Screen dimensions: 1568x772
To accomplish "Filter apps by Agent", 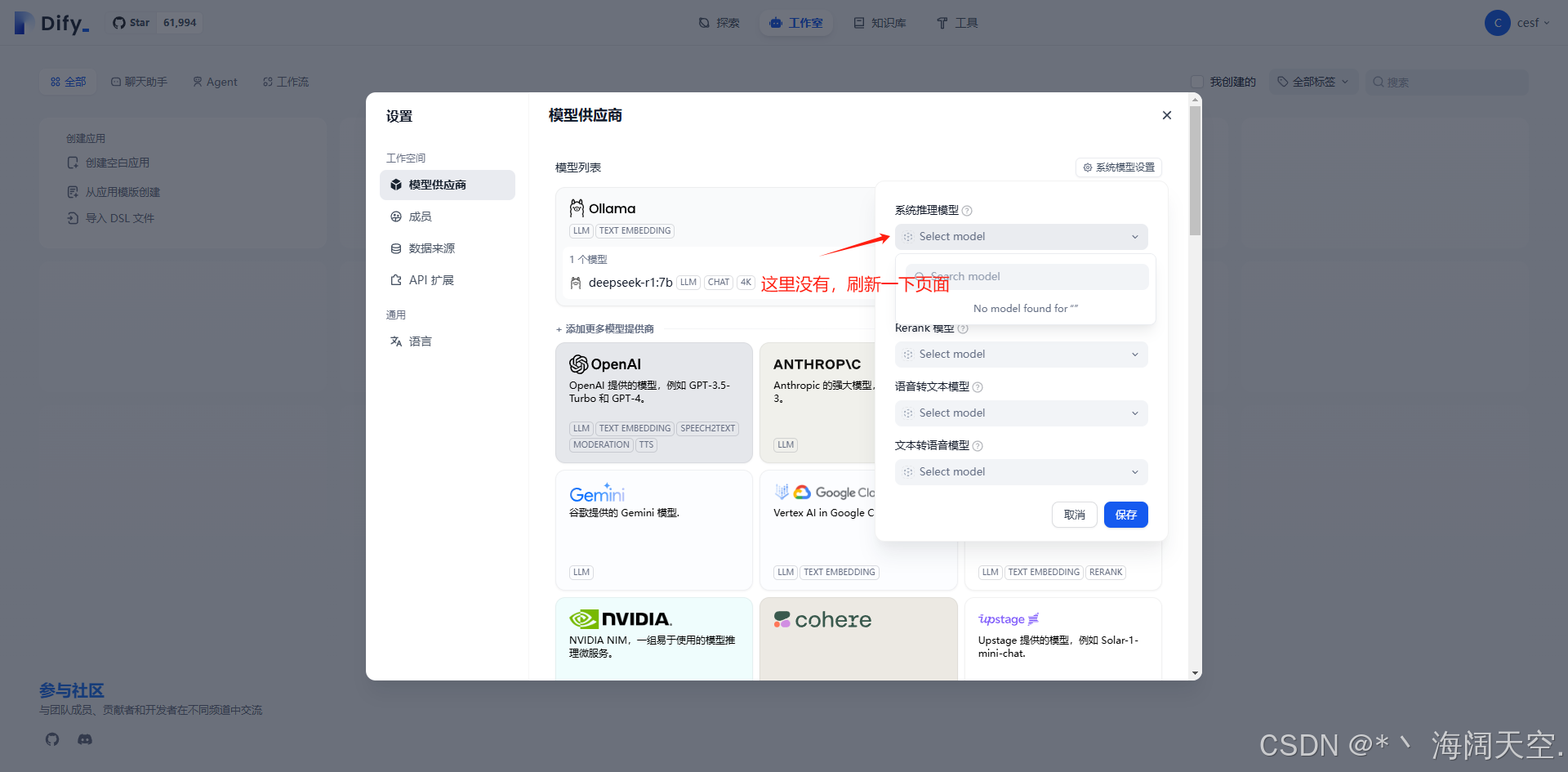I will 215,82.
